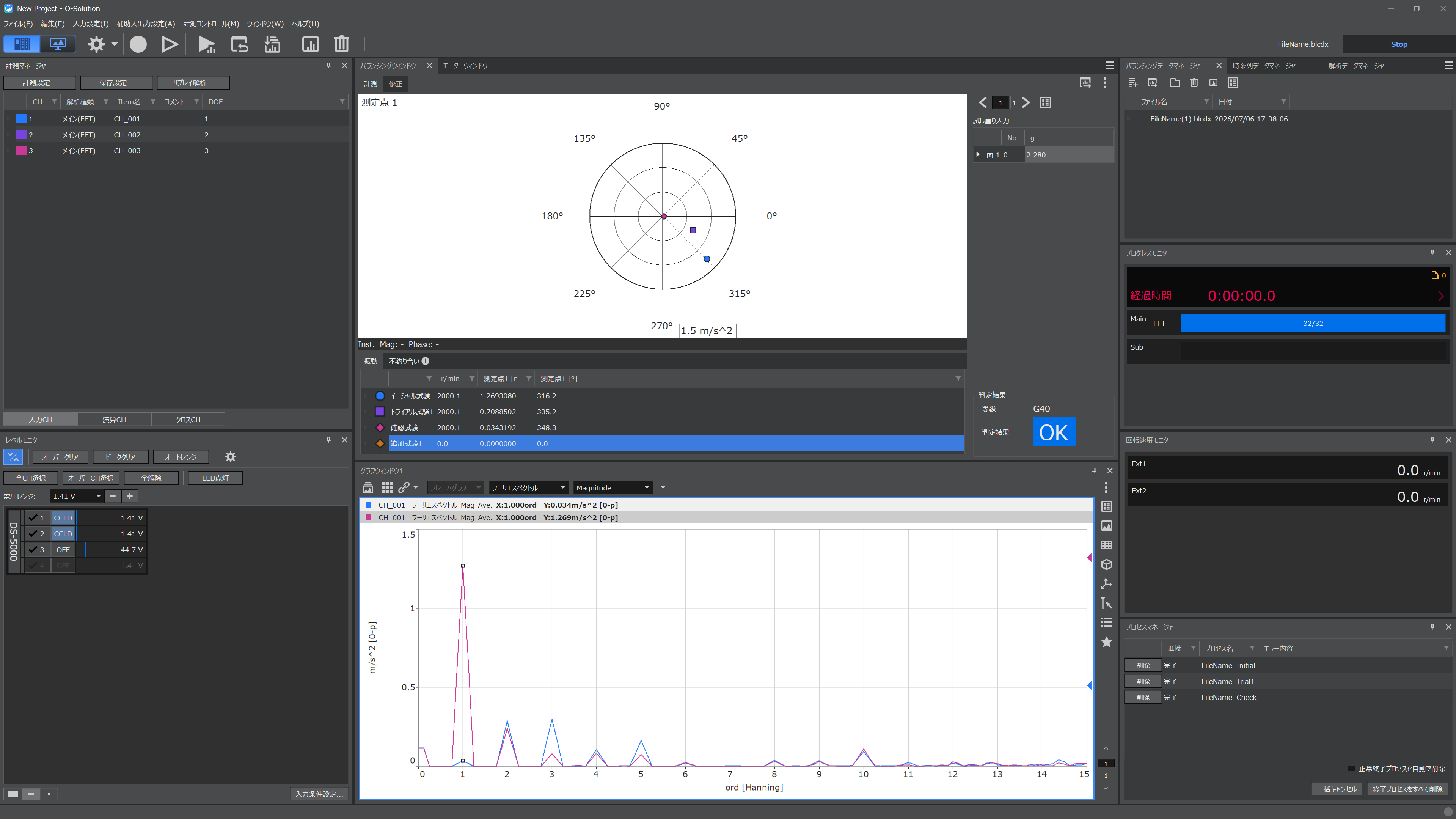Click the play triangle outline button

pos(170,44)
